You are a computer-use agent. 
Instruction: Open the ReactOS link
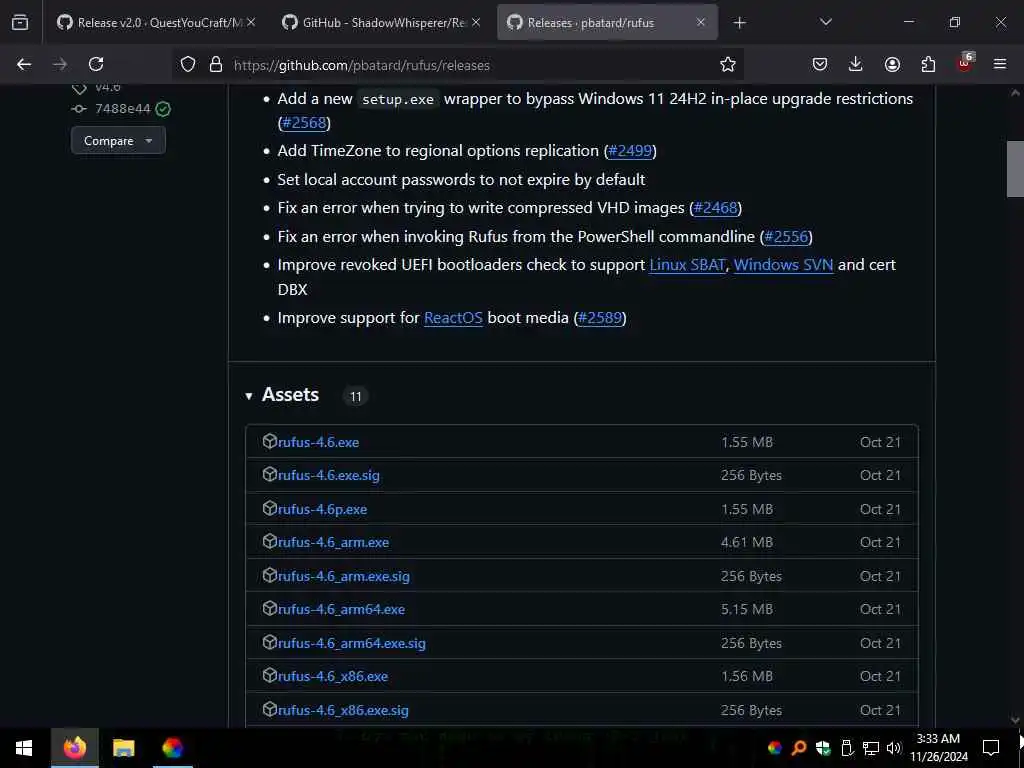click(x=453, y=317)
